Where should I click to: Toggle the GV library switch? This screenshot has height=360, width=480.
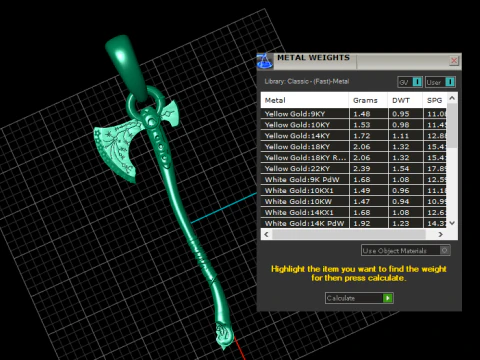tap(410, 82)
